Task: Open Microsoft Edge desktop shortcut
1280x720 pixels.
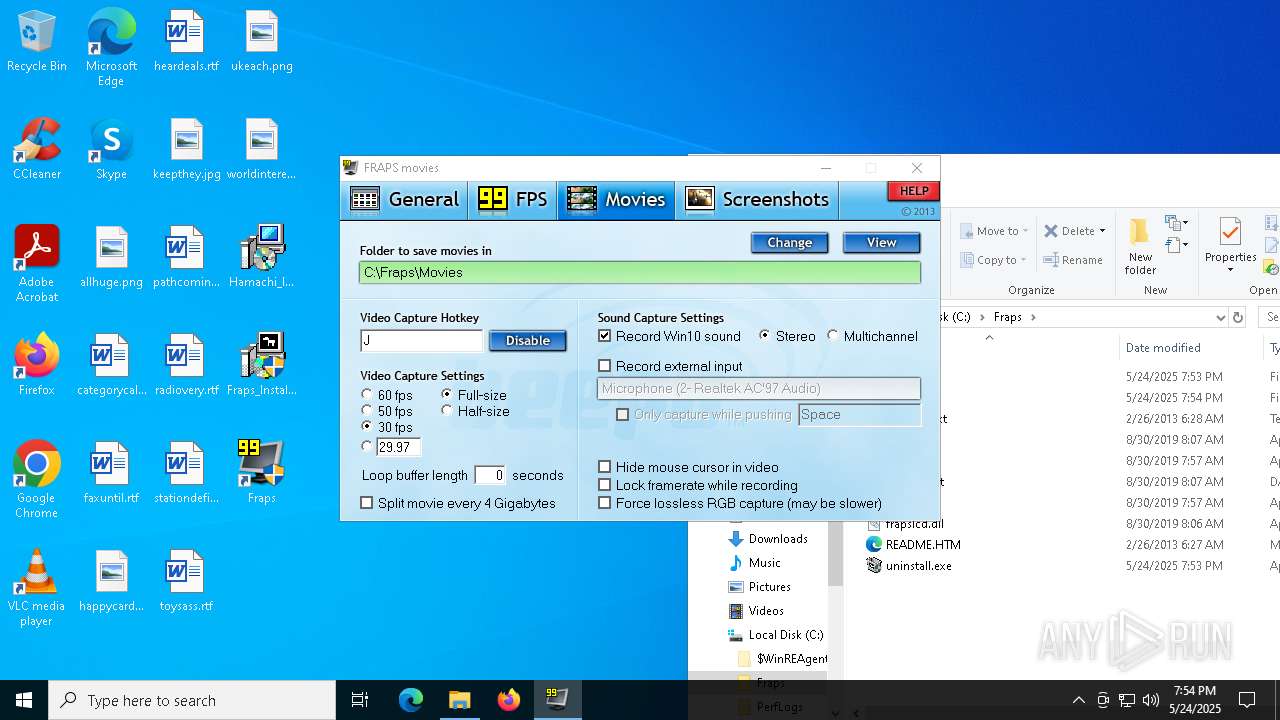Action: click(111, 48)
